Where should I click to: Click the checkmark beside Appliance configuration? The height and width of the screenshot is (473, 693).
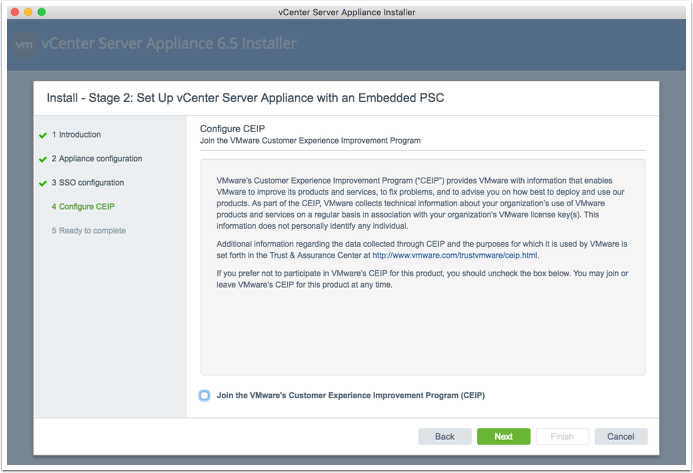[x=42, y=159]
